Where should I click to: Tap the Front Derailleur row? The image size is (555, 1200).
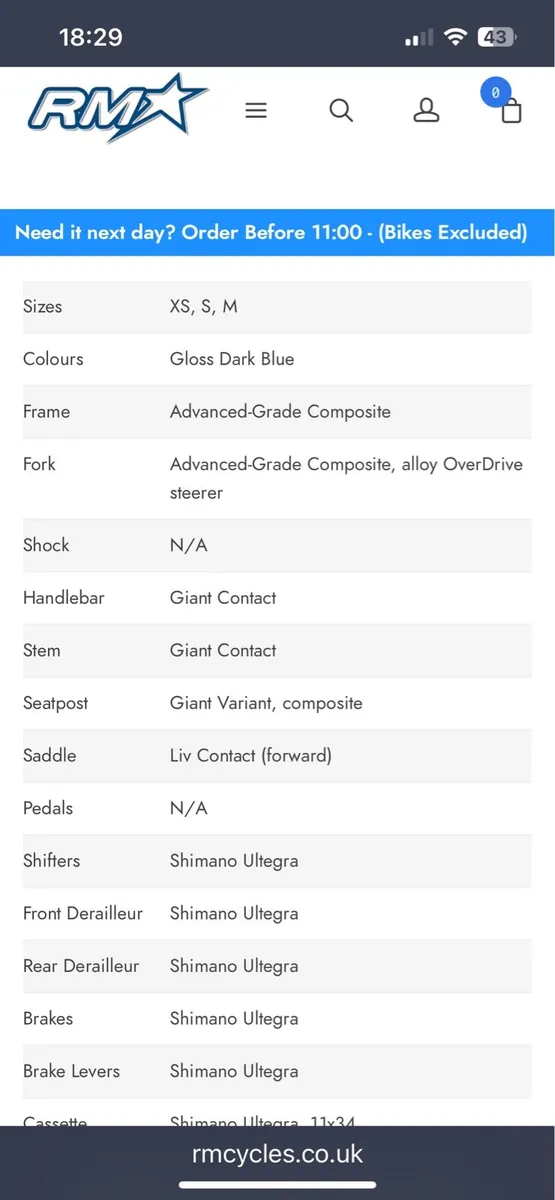coord(277,913)
